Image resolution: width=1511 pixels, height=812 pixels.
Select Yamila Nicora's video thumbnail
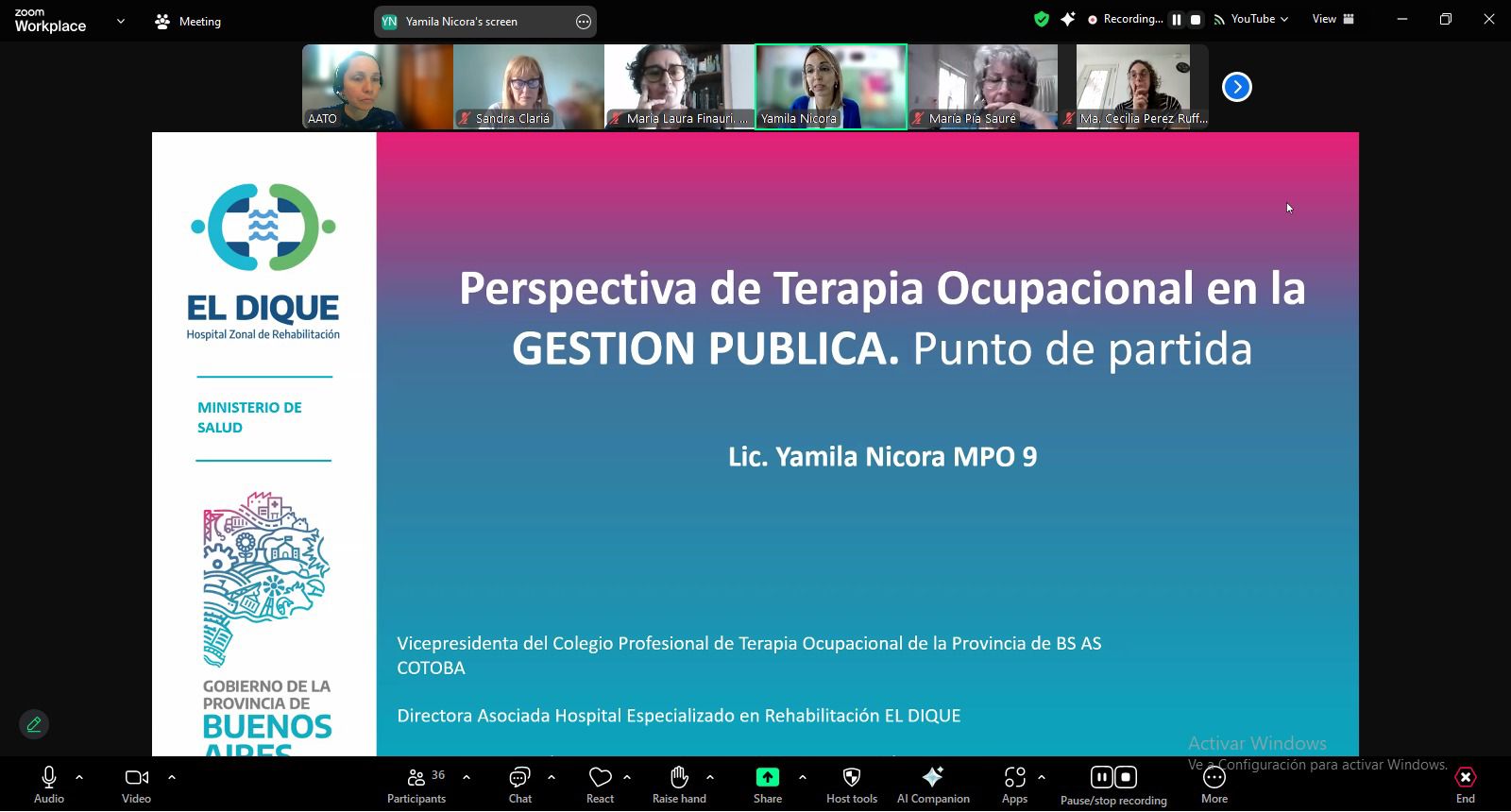tap(831, 87)
